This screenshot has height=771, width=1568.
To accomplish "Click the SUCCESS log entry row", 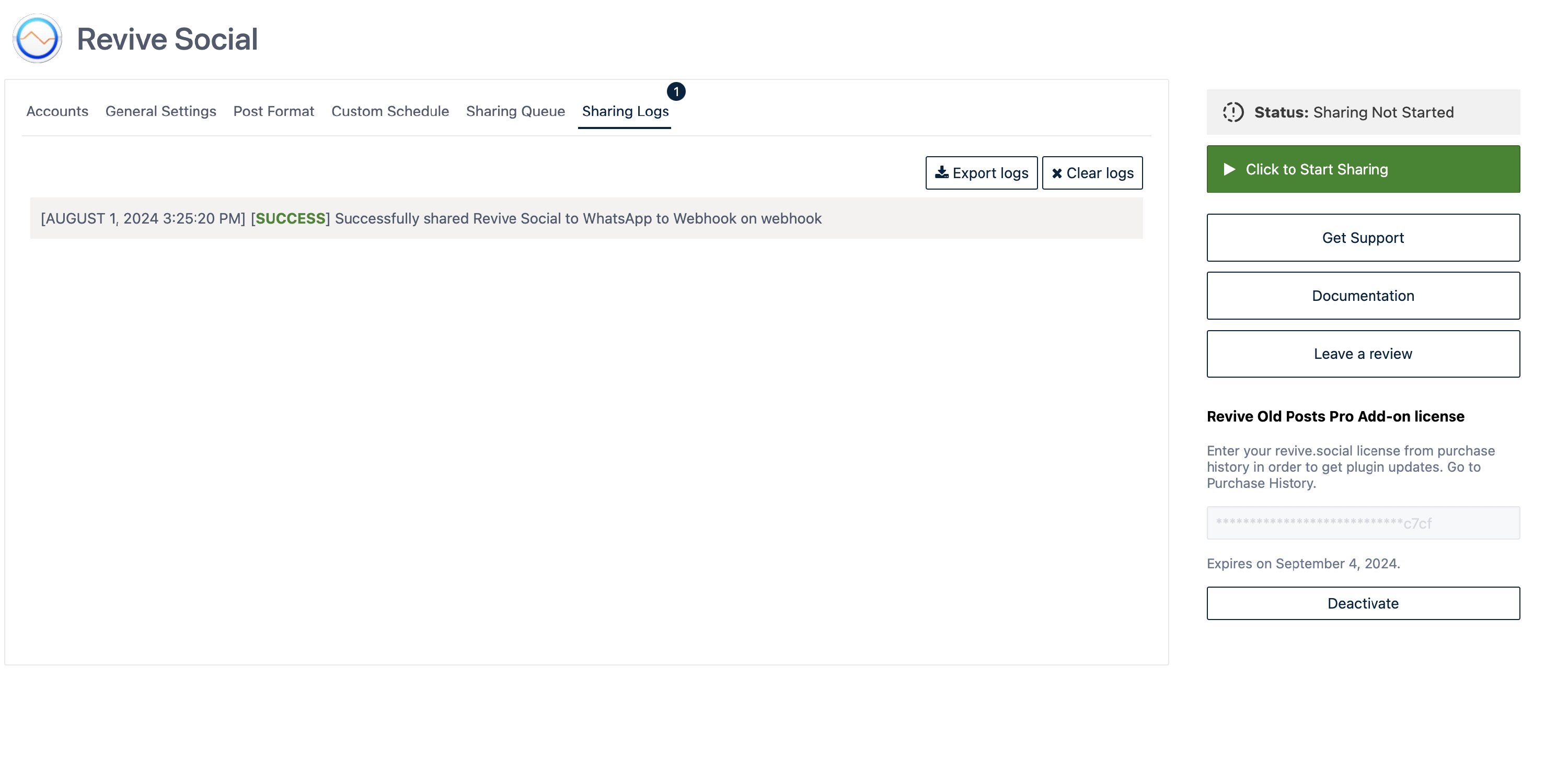I will pyautogui.click(x=585, y=218).
